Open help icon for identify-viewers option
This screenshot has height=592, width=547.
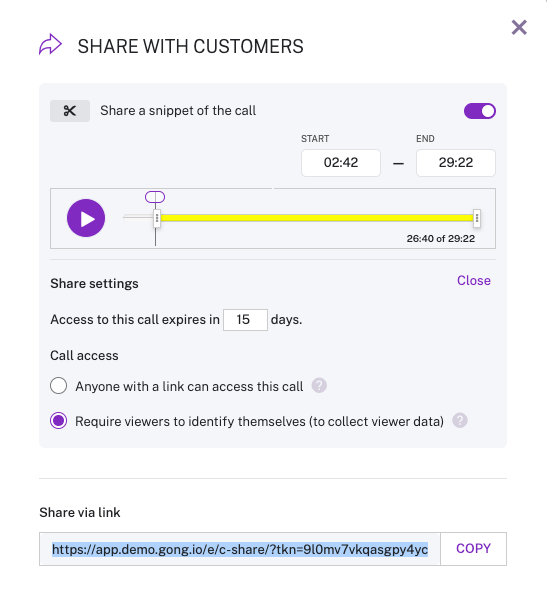[x=460, y=421]
